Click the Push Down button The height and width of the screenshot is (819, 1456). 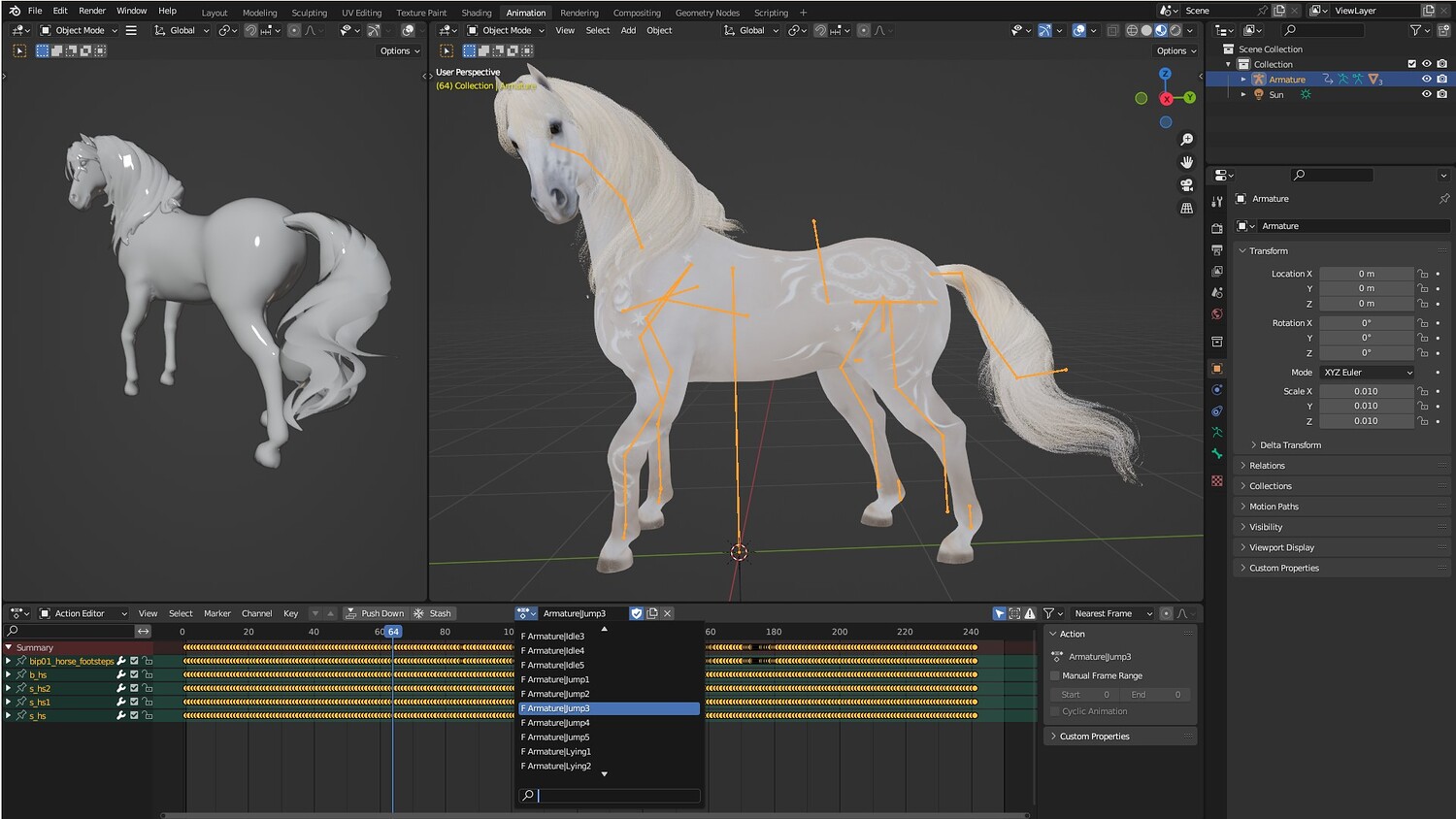click(x=375, y=613)
